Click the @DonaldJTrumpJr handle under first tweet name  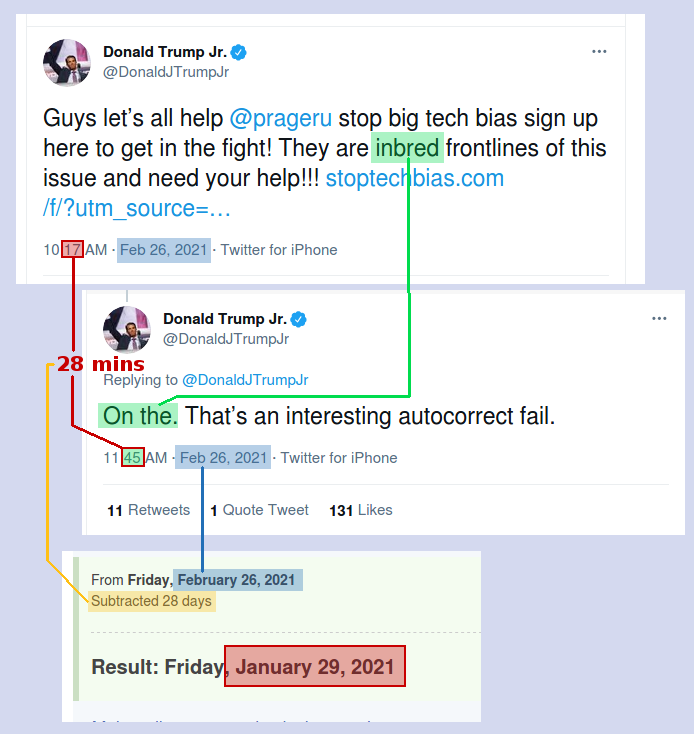pos(166,72)
